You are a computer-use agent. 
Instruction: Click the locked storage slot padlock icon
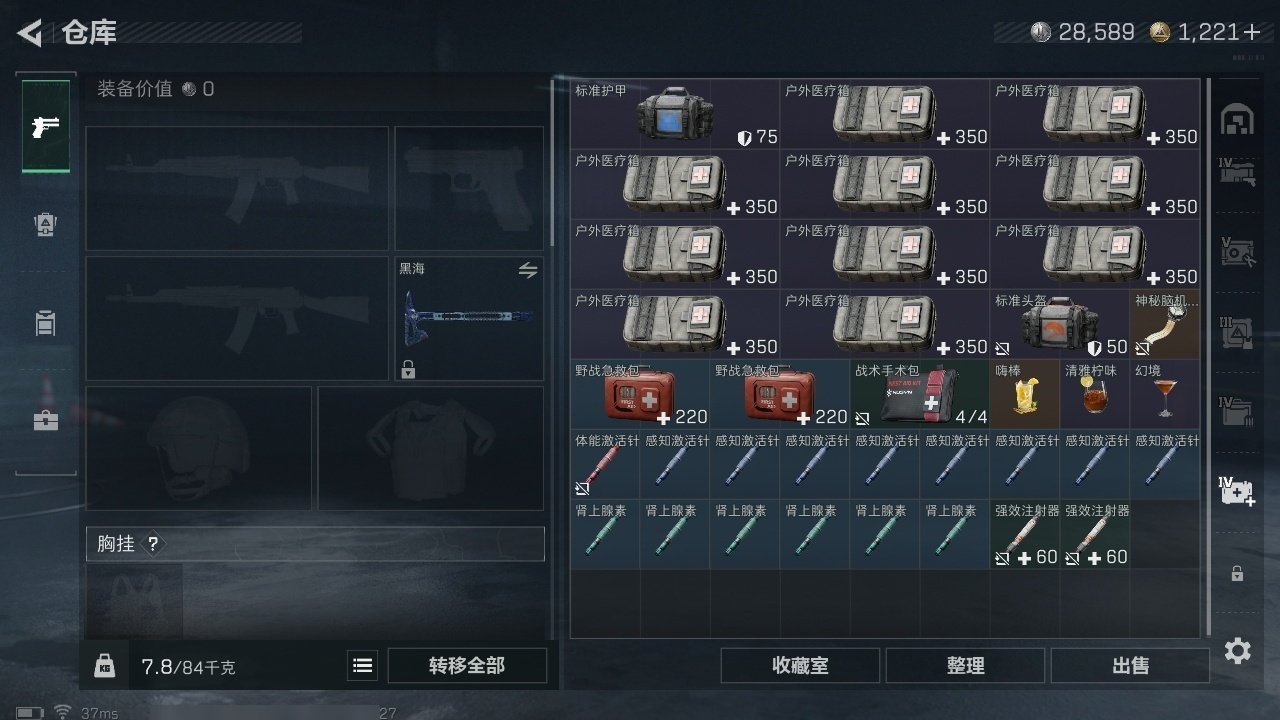(1237, 573)
